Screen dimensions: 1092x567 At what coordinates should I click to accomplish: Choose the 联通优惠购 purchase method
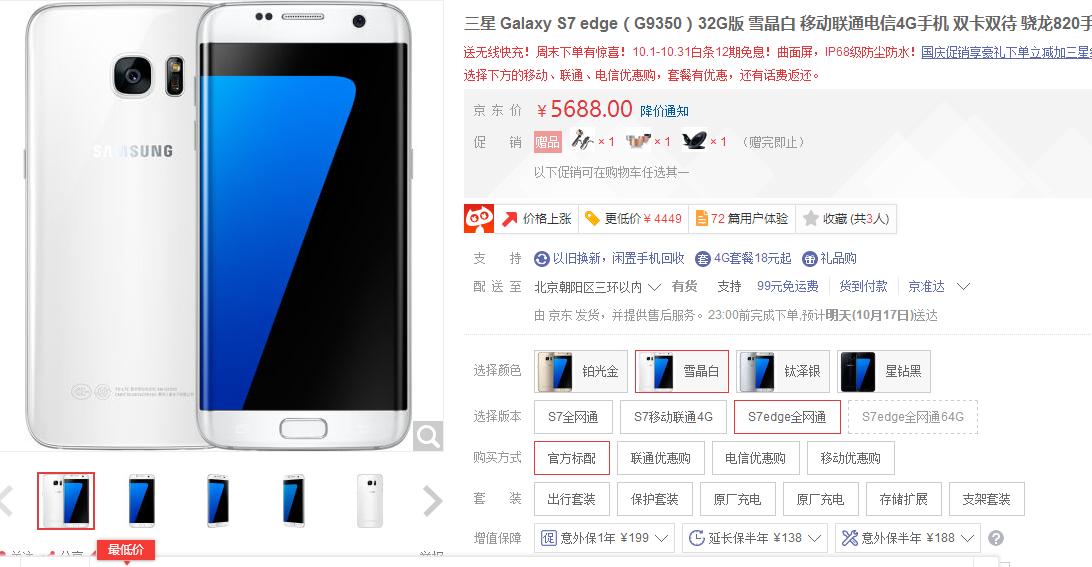[660, 458]
